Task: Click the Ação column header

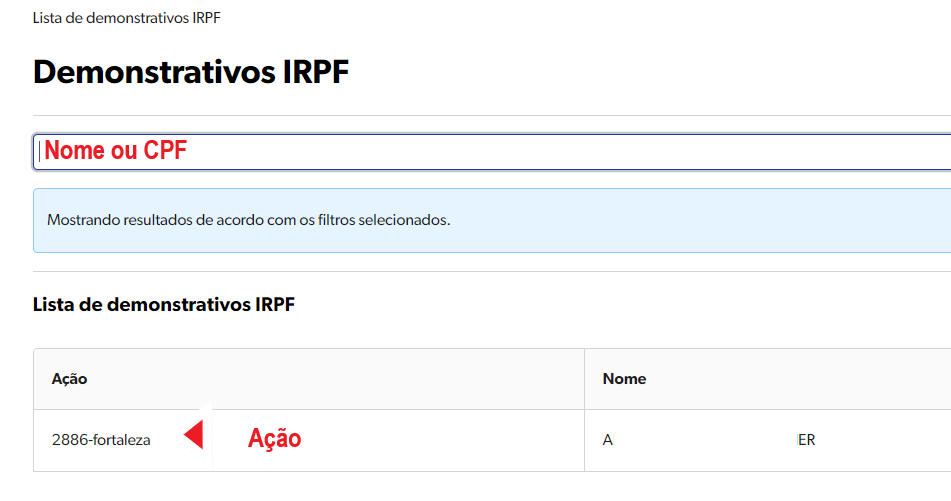Action: pyautogui.click(x=70, y=379)
